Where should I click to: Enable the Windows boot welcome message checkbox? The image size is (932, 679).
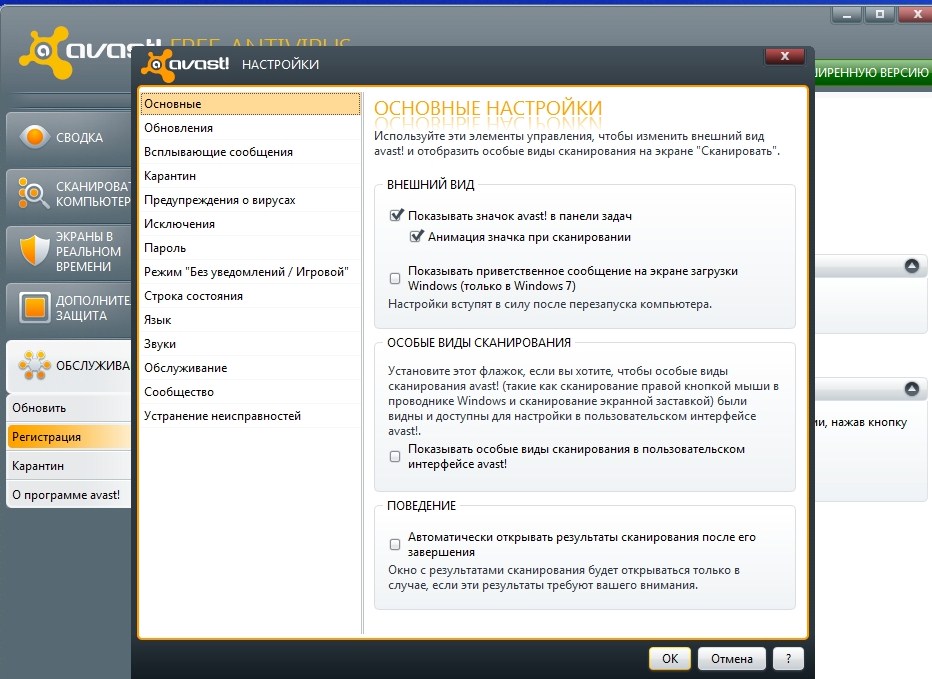395,278
